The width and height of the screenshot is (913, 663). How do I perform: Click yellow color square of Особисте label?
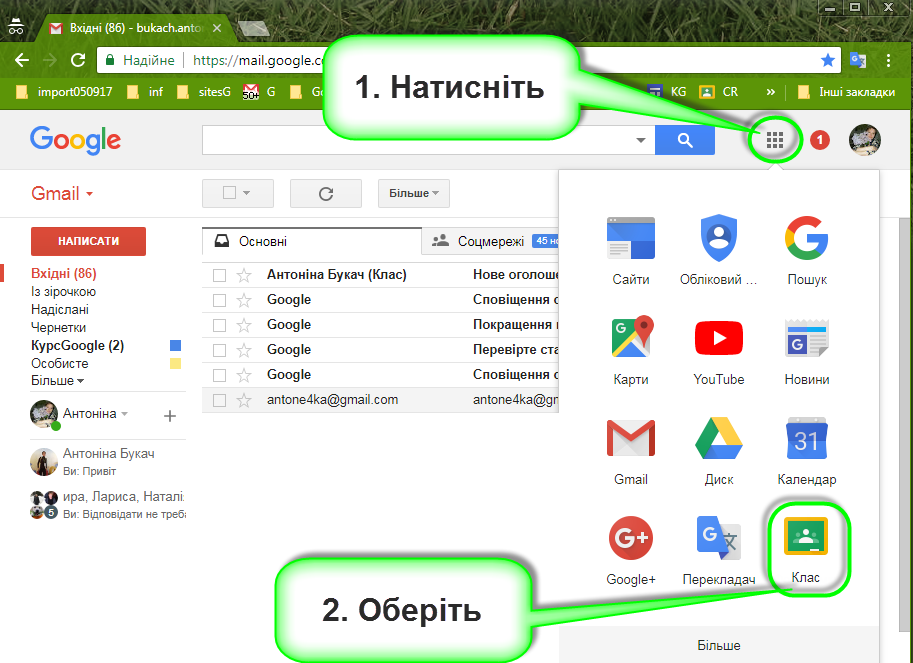click(x=175, y=364)
